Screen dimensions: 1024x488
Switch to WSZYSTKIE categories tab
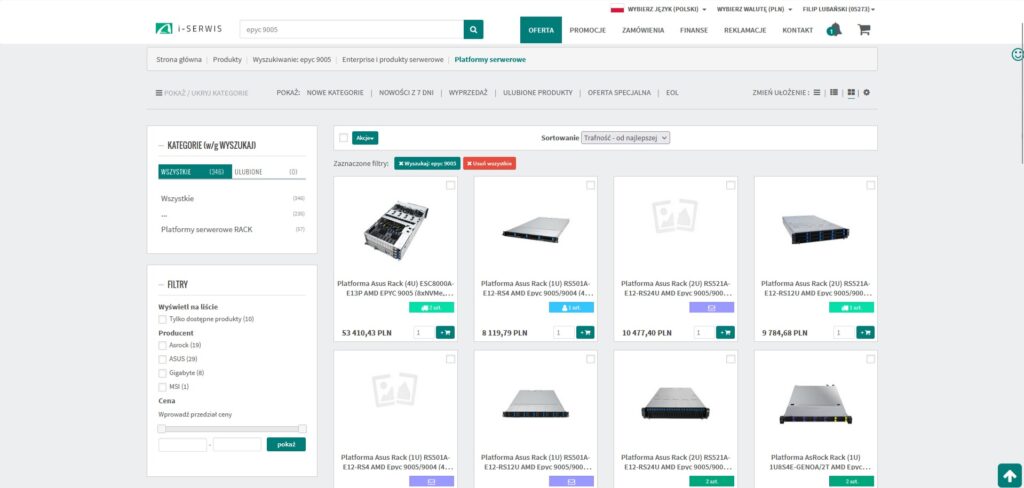point(195,172)
